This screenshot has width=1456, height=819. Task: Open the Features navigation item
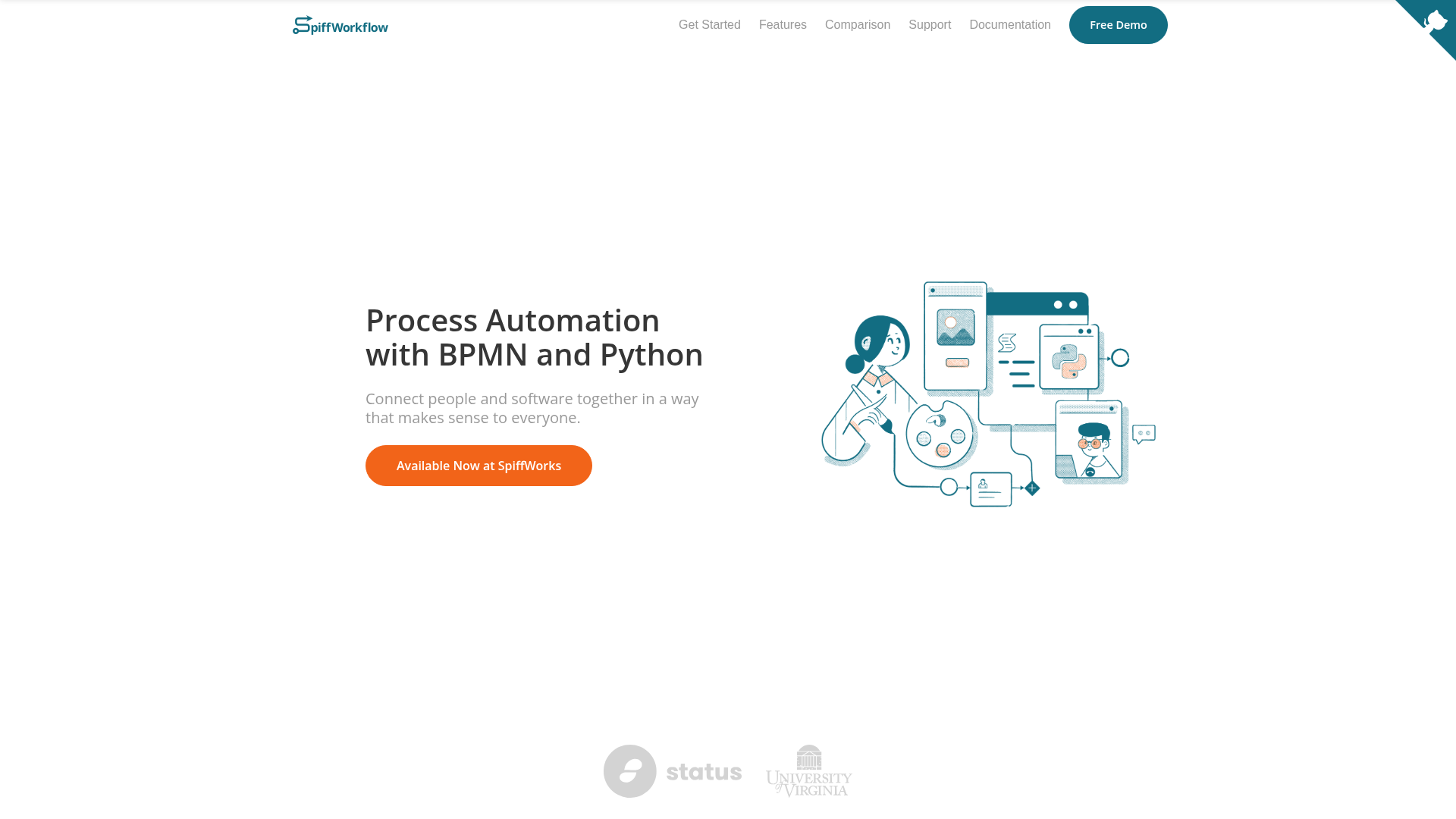pos(783,24)
